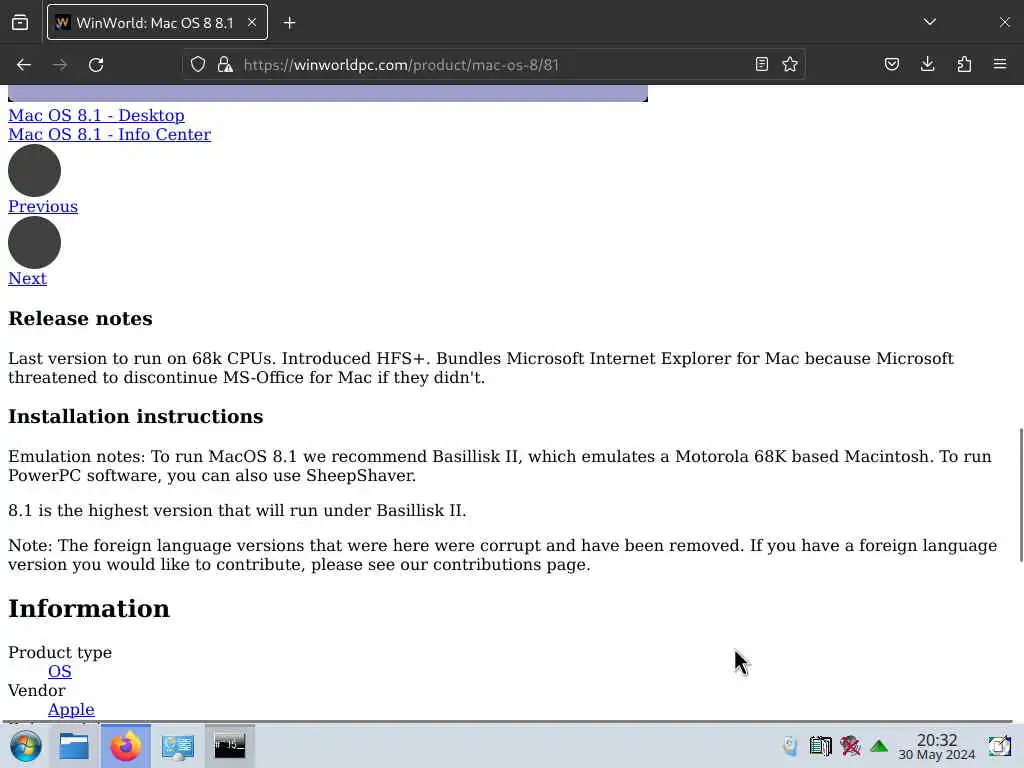Click the Vendor label
Image resolution: width=1024 pixels, height=768 pixels.
[37, 690]
